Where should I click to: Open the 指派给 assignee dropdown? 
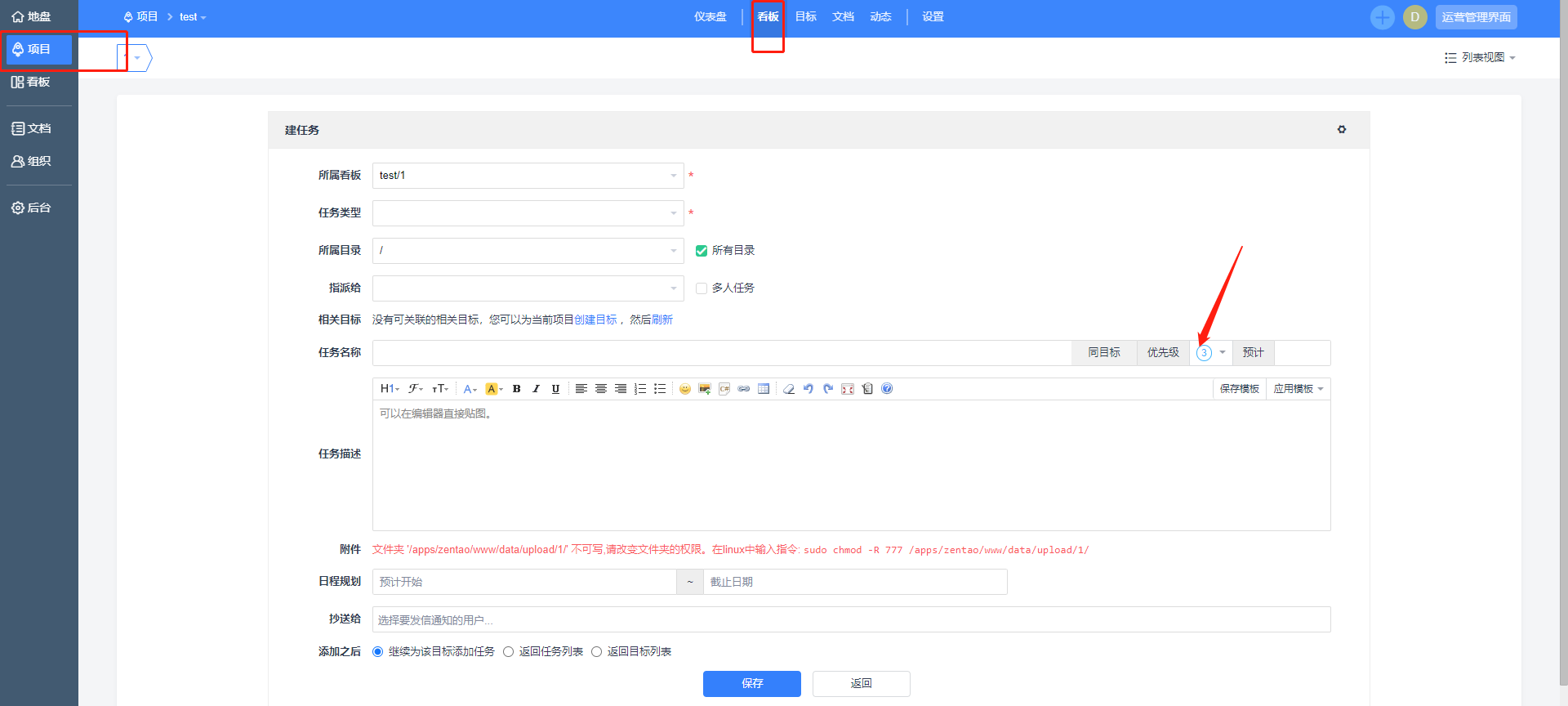coord(528,288)
